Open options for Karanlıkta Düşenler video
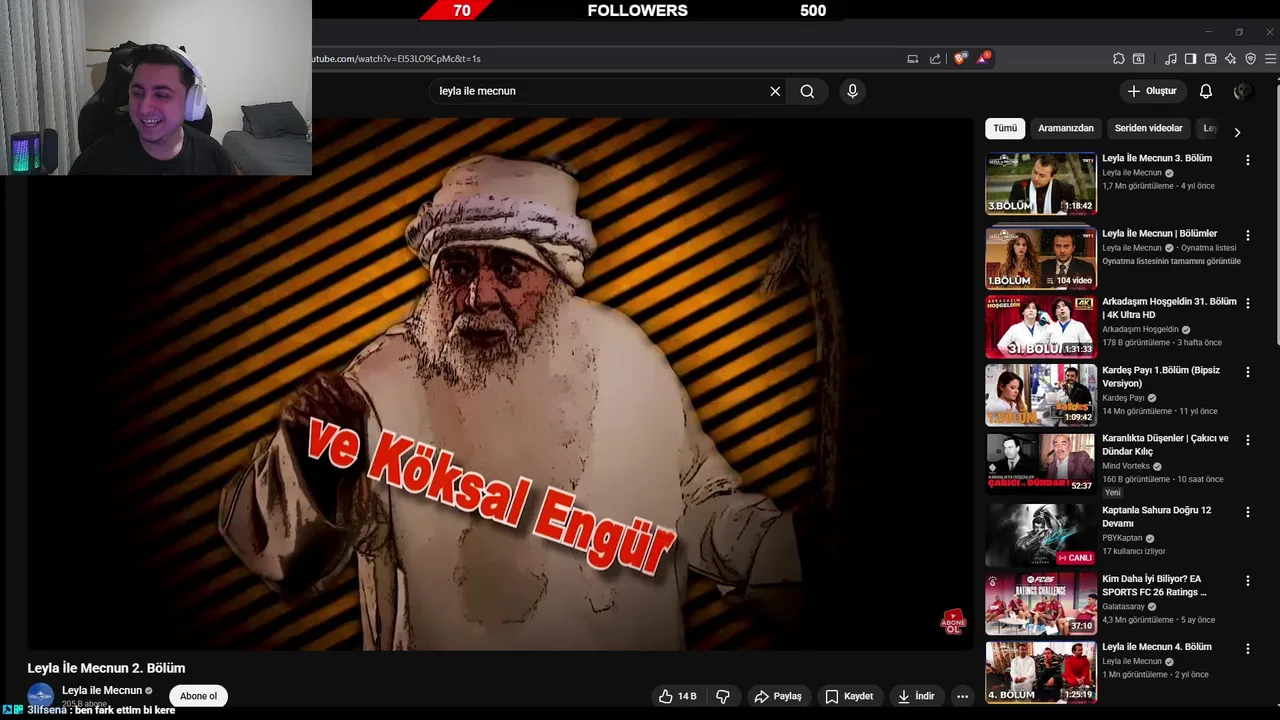Viewport: 1280px width, 720px height. [x=1247, y=440]
